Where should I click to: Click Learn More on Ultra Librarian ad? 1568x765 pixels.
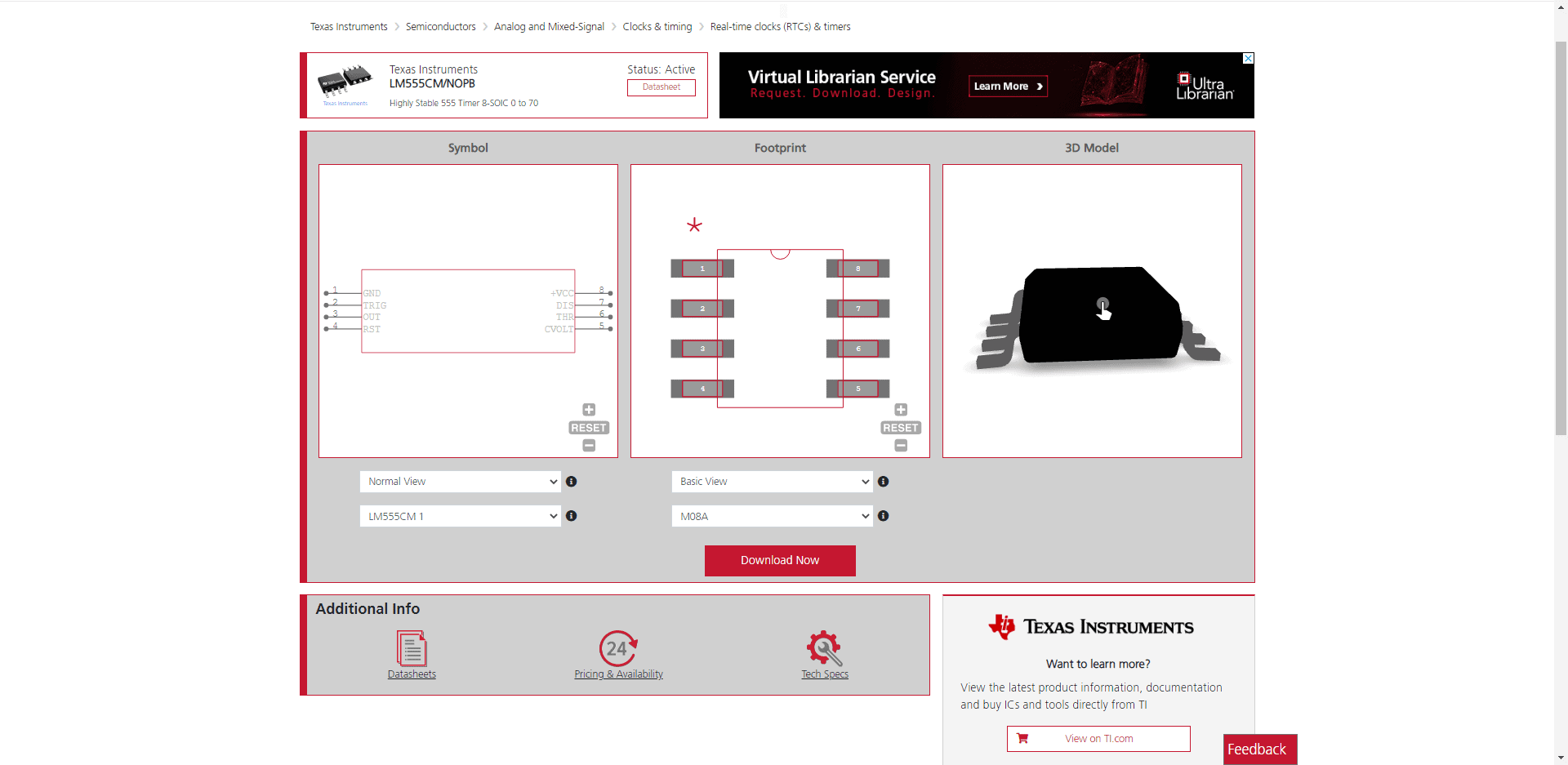pyautogui.click(x=1008, y=87)
